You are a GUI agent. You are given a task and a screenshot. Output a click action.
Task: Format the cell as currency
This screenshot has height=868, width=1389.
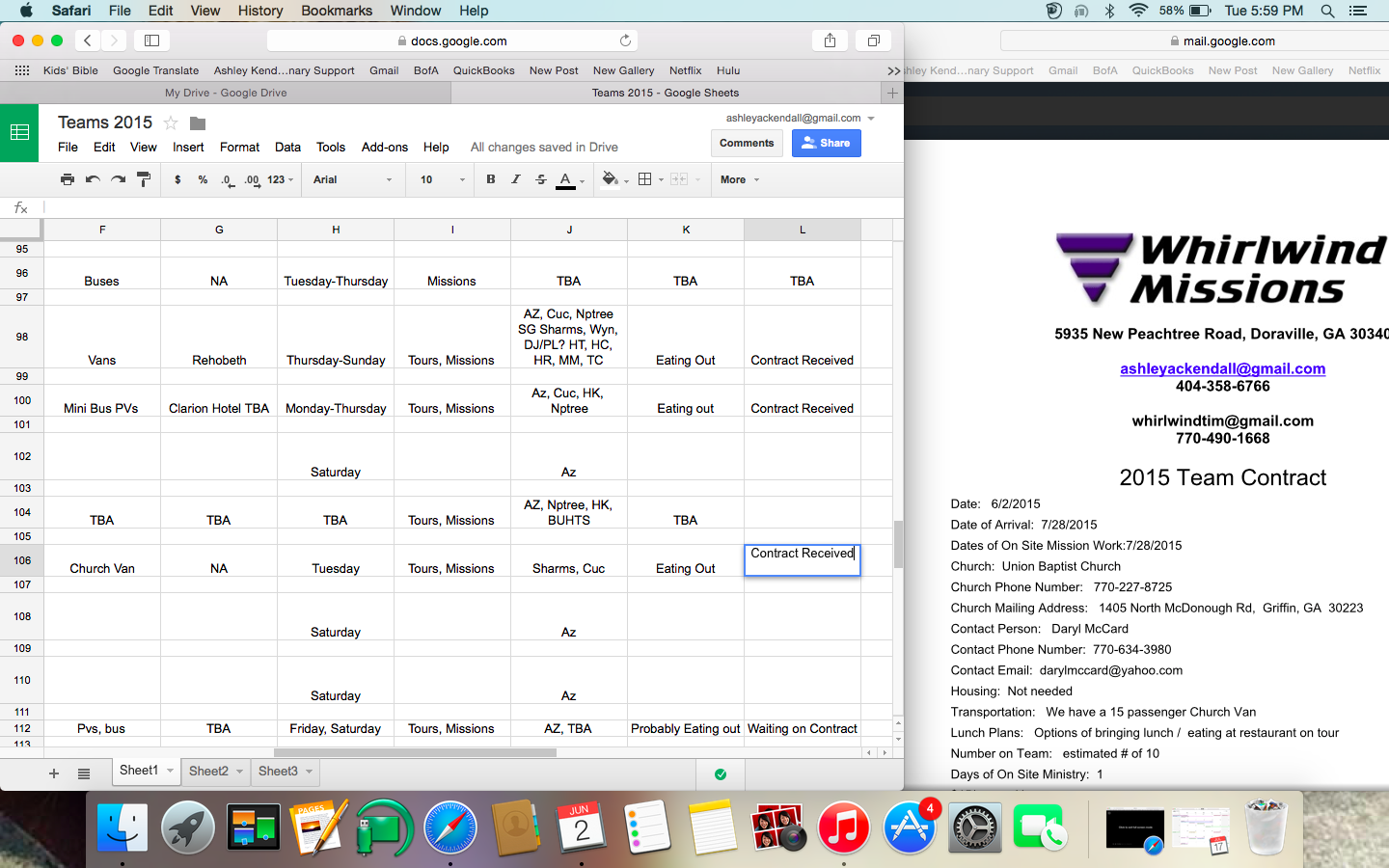point(177,179)
